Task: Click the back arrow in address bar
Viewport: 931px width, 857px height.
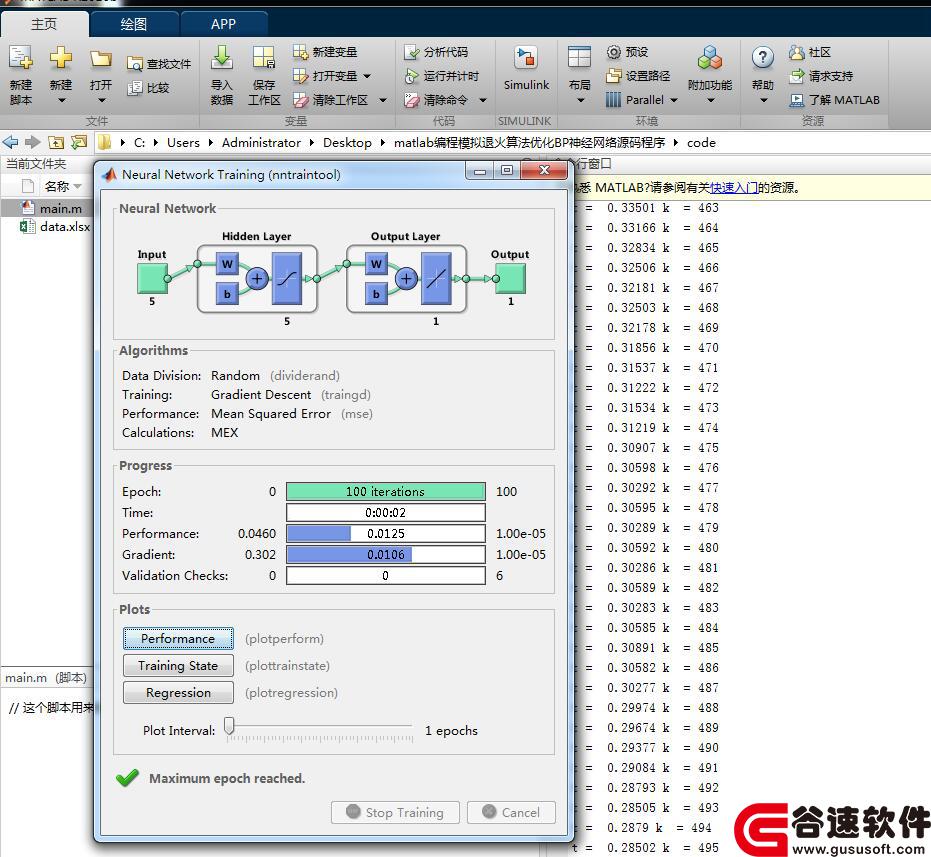Action: tap(11, 143)
